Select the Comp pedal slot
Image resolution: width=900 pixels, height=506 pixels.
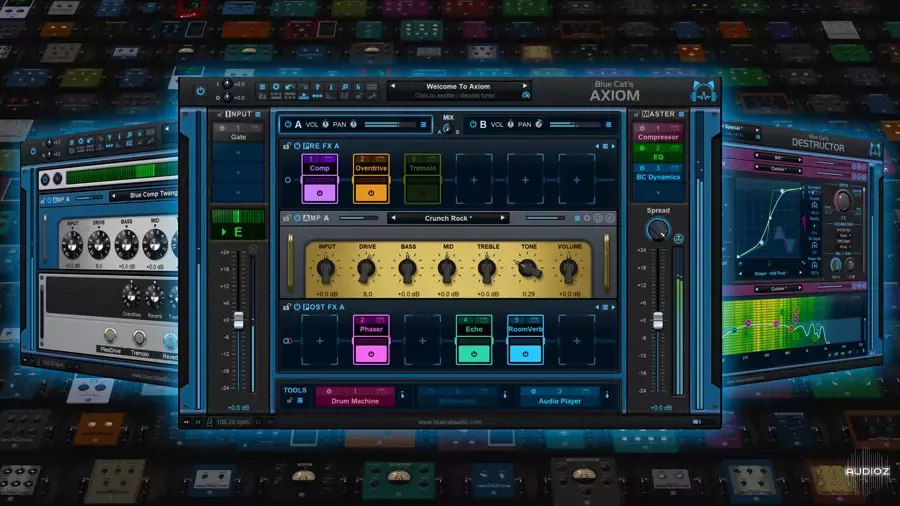click(320, 178)
